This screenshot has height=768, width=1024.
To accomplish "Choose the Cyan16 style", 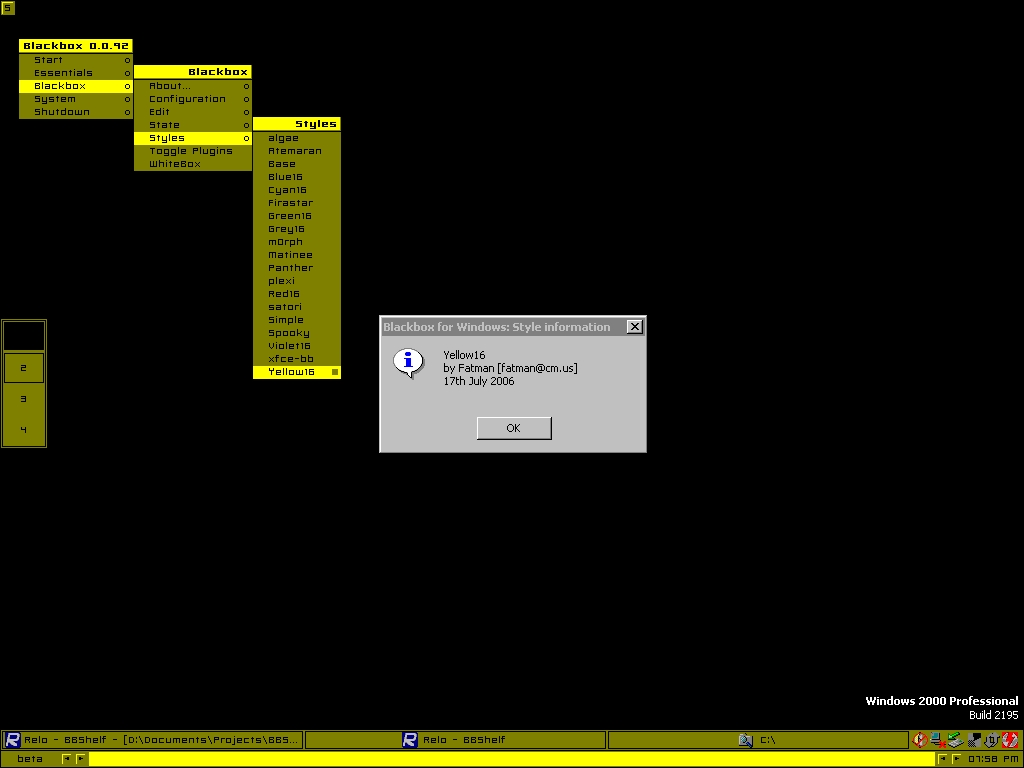I will 296,190.
